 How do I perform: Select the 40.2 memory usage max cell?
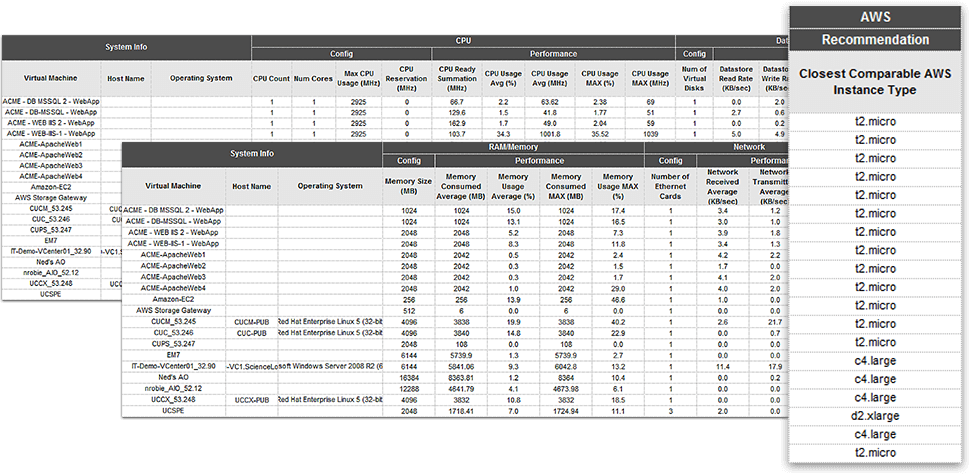point(619,321)
